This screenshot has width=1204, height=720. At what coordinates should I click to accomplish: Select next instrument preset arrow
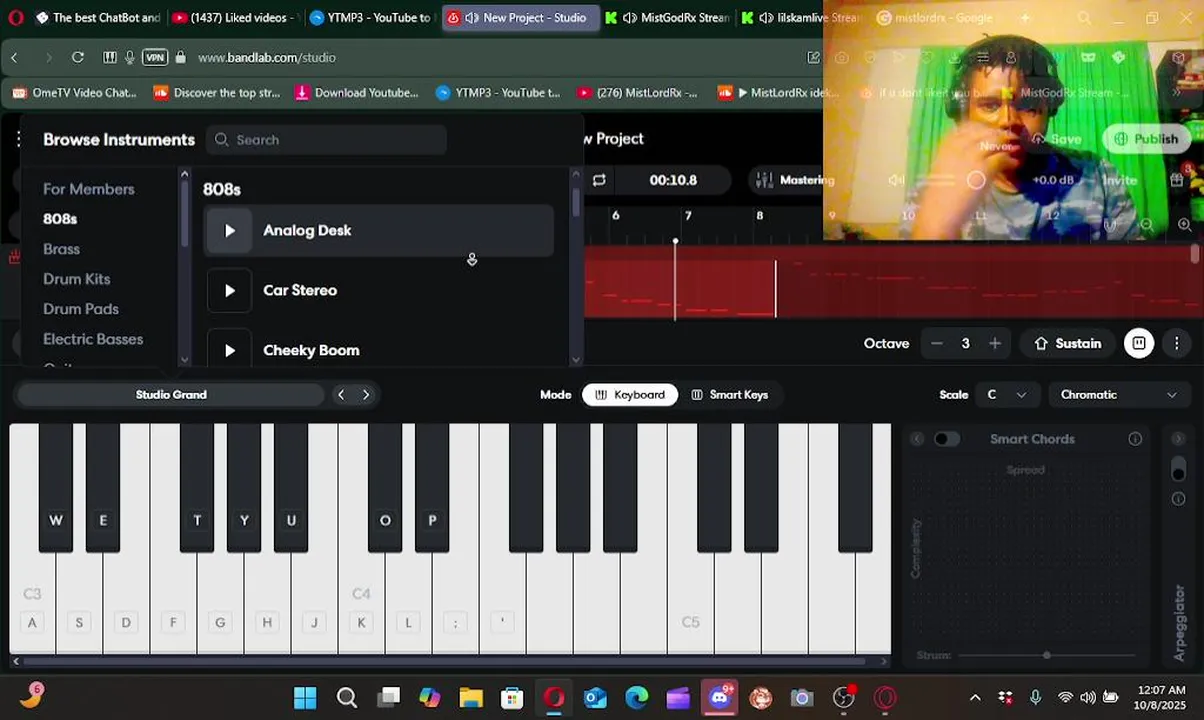coord(366,395)
